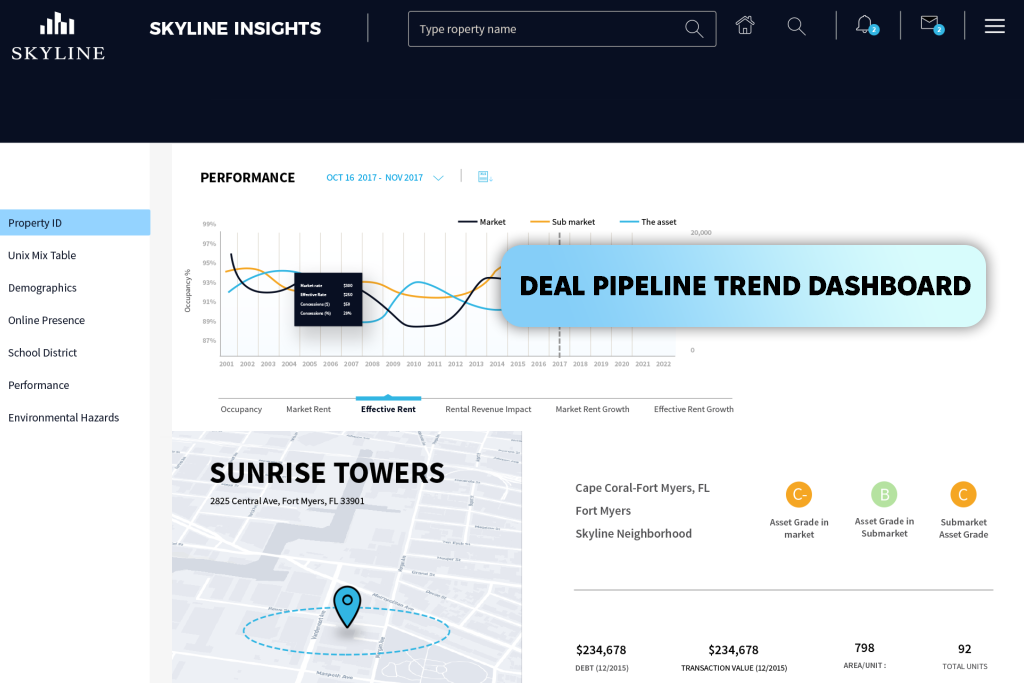Viewport: 1024px width, 683px height.
Task: Toggle the Sub market legend entry
Action: [562, 222]
